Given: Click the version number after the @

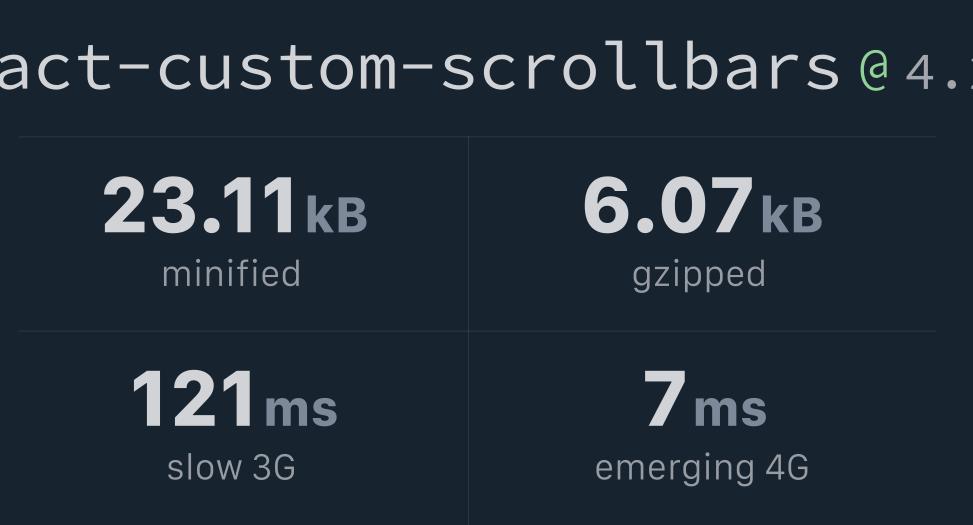Looking at the screenshot, I should [x=939, y=73].
